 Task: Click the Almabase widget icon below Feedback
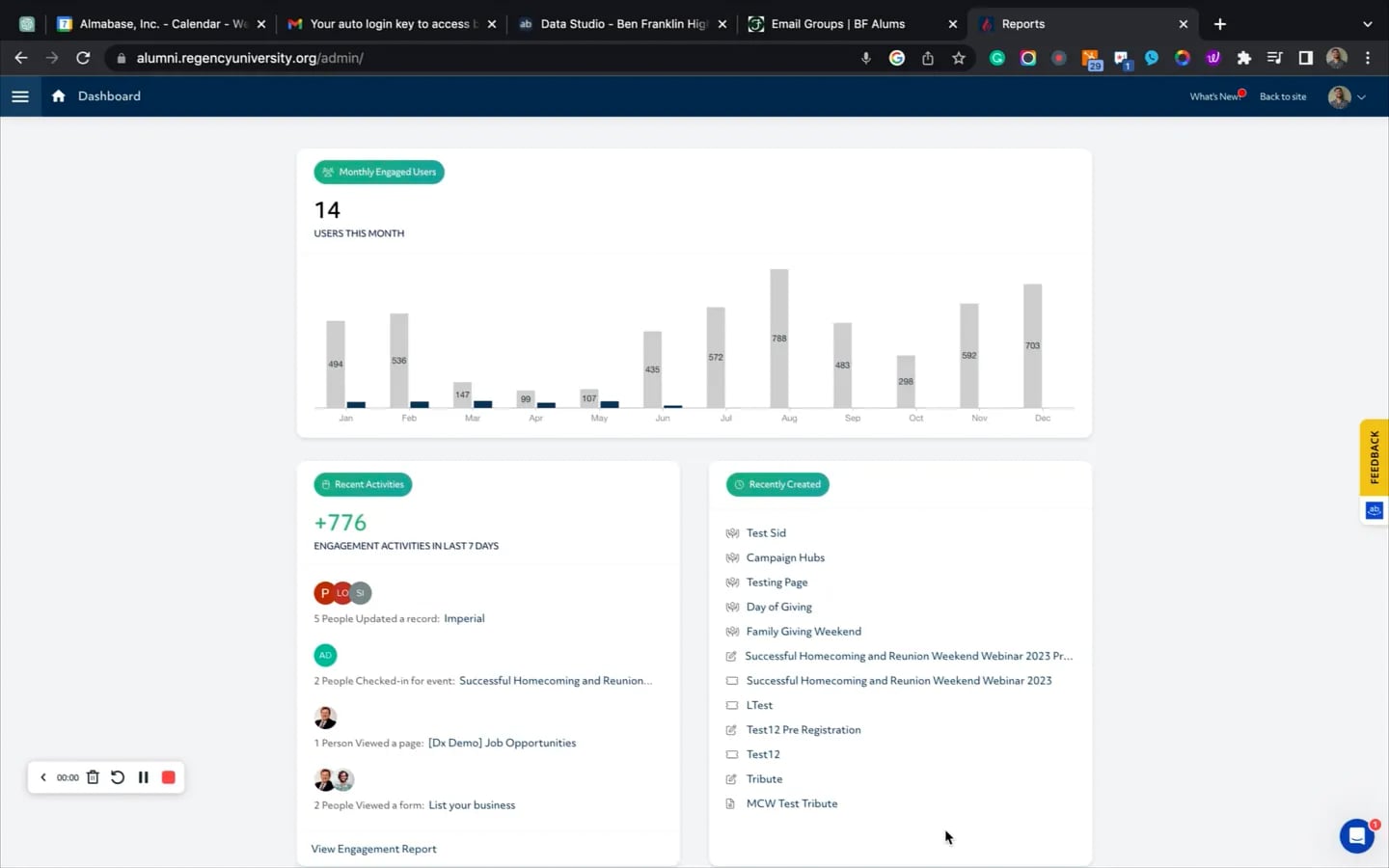click(1375, 511)
